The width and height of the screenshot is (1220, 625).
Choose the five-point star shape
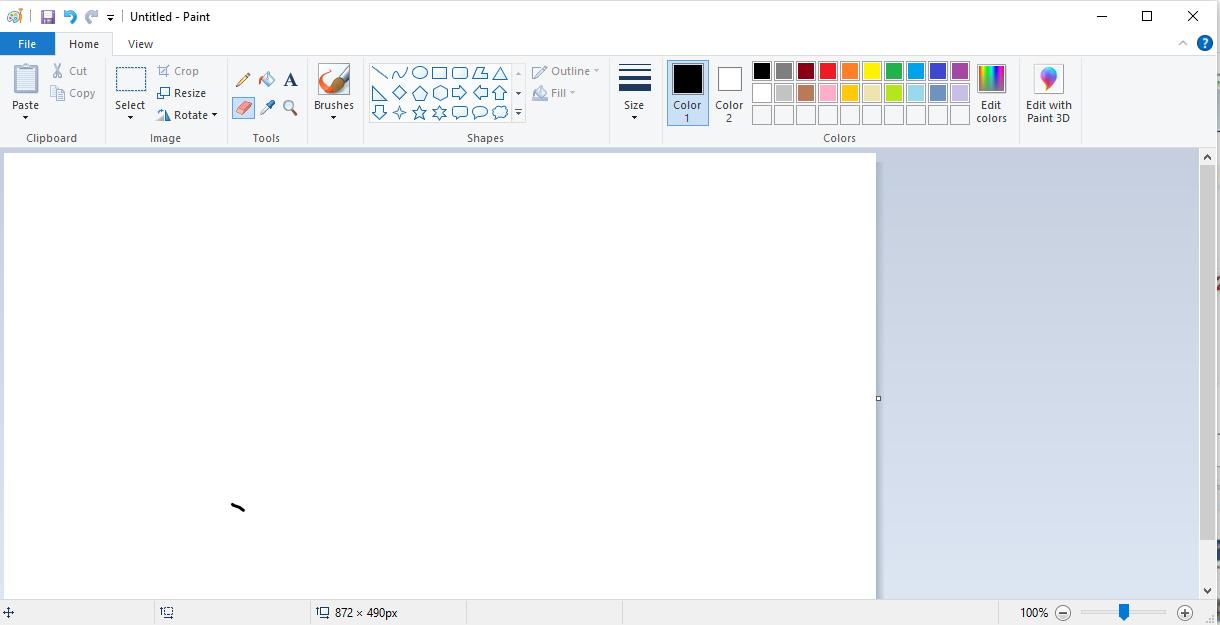point(419,113)
